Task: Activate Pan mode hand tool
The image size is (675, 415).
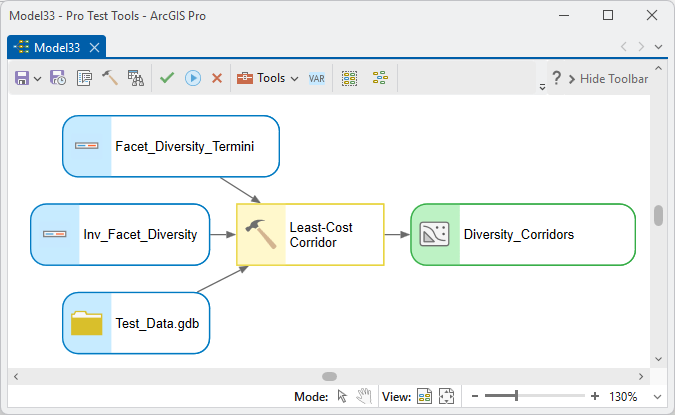Action: click(x=364, y=396)
